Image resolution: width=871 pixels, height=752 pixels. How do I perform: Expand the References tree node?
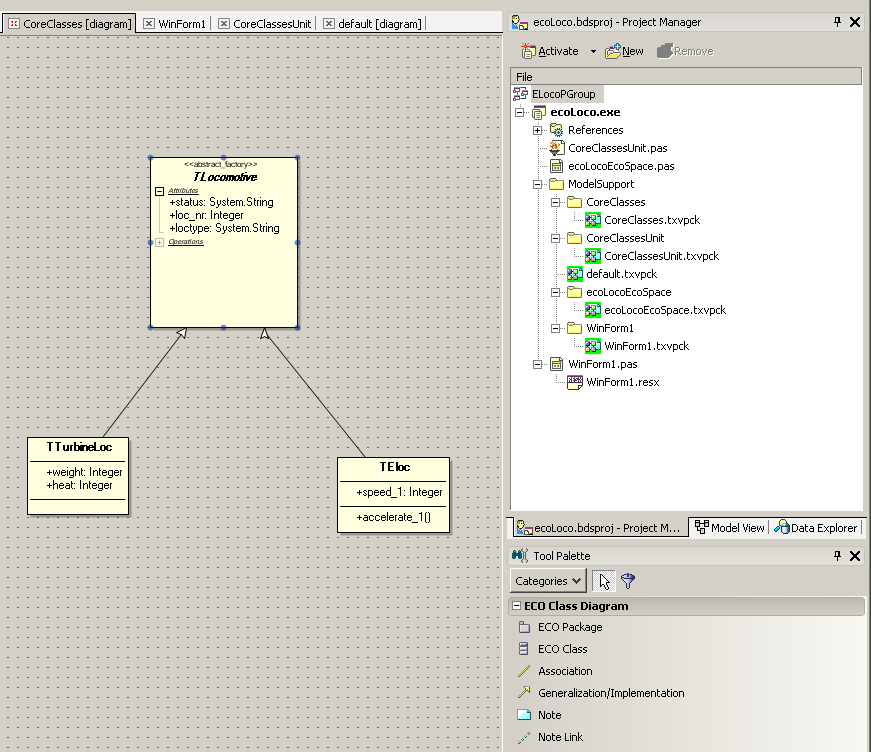pos(538,130)
